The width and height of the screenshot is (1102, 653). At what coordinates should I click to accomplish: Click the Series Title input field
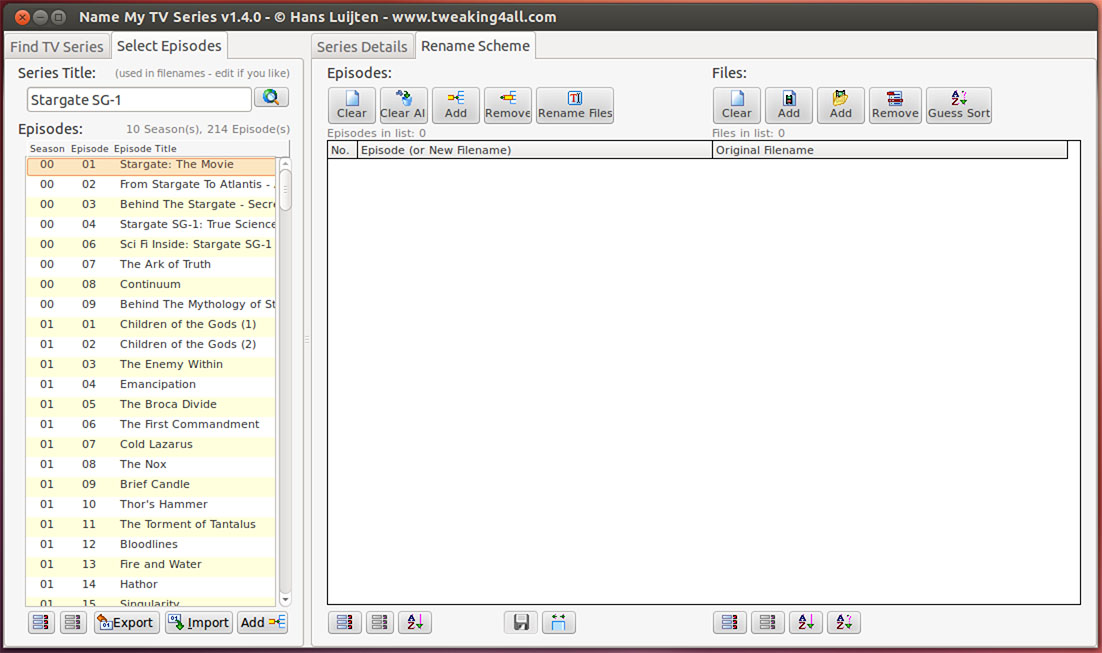(139, 100)
